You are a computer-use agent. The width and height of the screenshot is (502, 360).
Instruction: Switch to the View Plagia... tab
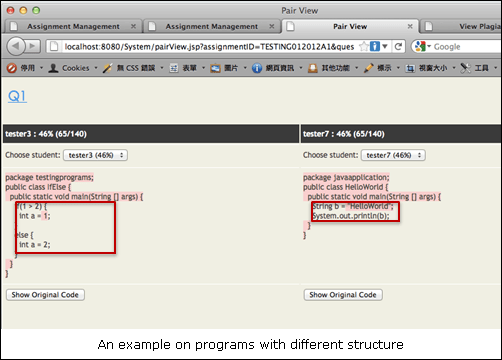pyautogui.click(x=462, y=26)
